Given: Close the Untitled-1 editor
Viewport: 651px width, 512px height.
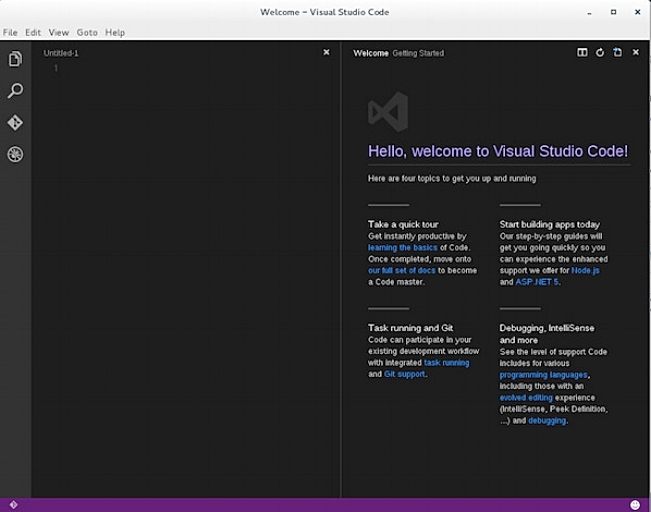Looking at the screenshot, I should coord(326,52).
